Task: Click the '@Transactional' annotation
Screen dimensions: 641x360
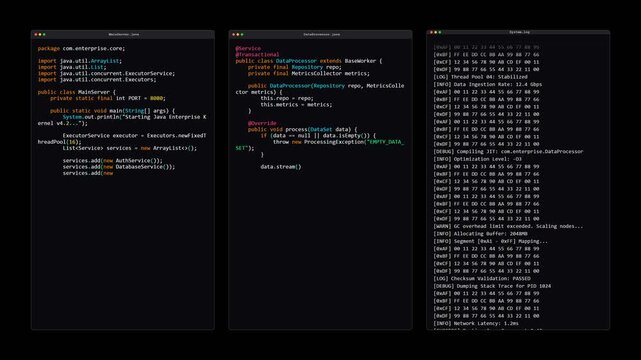Action: [x=257, y=54]
